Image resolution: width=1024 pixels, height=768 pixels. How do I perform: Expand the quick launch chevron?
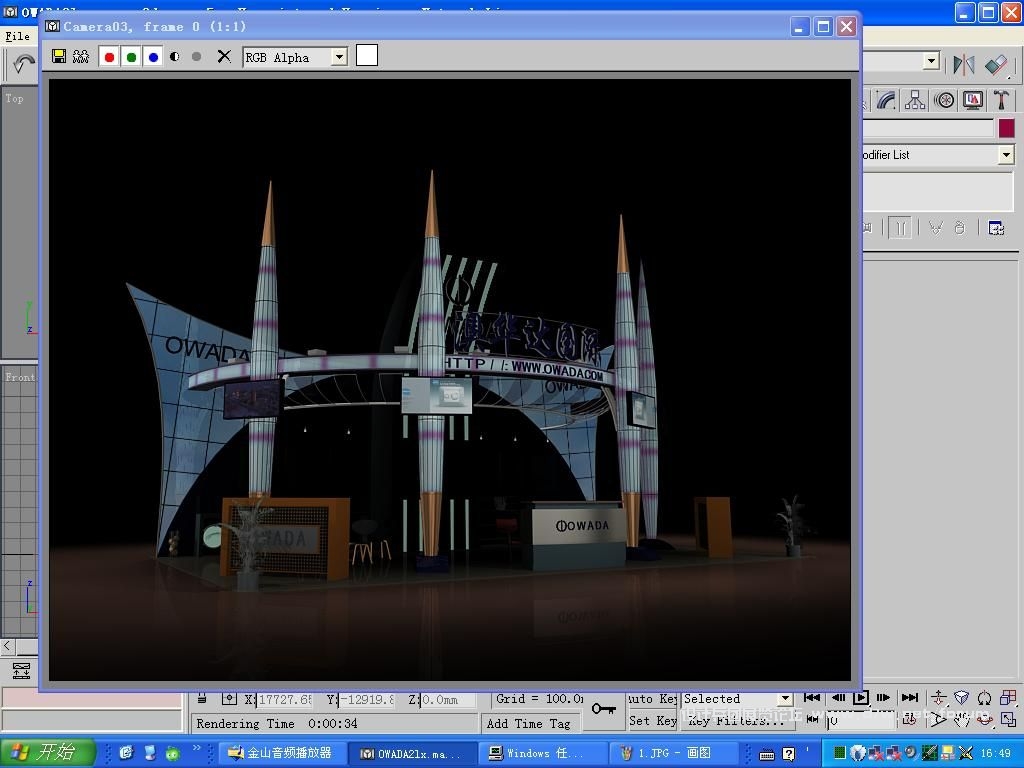tap(197, 747)
